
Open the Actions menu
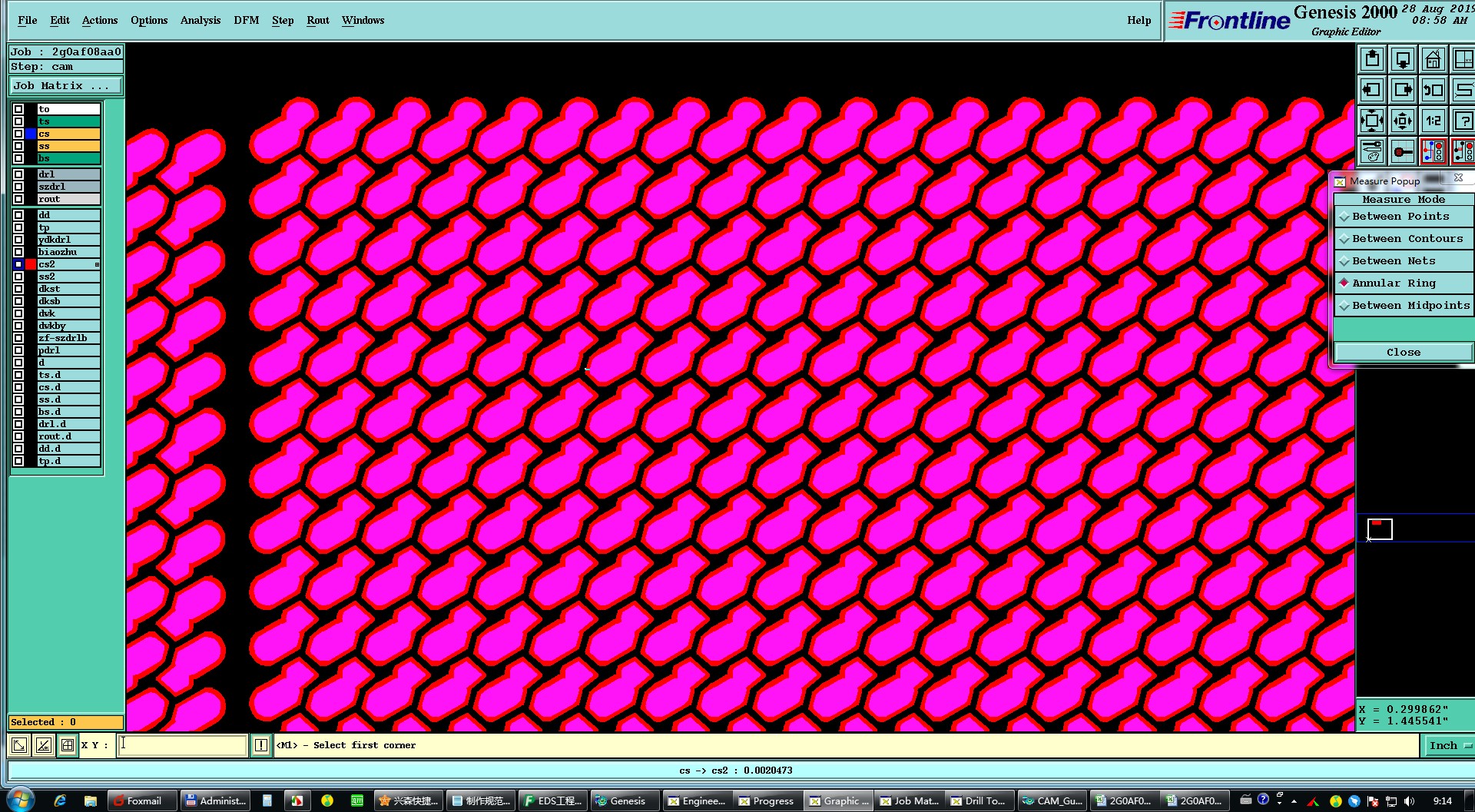100,21
